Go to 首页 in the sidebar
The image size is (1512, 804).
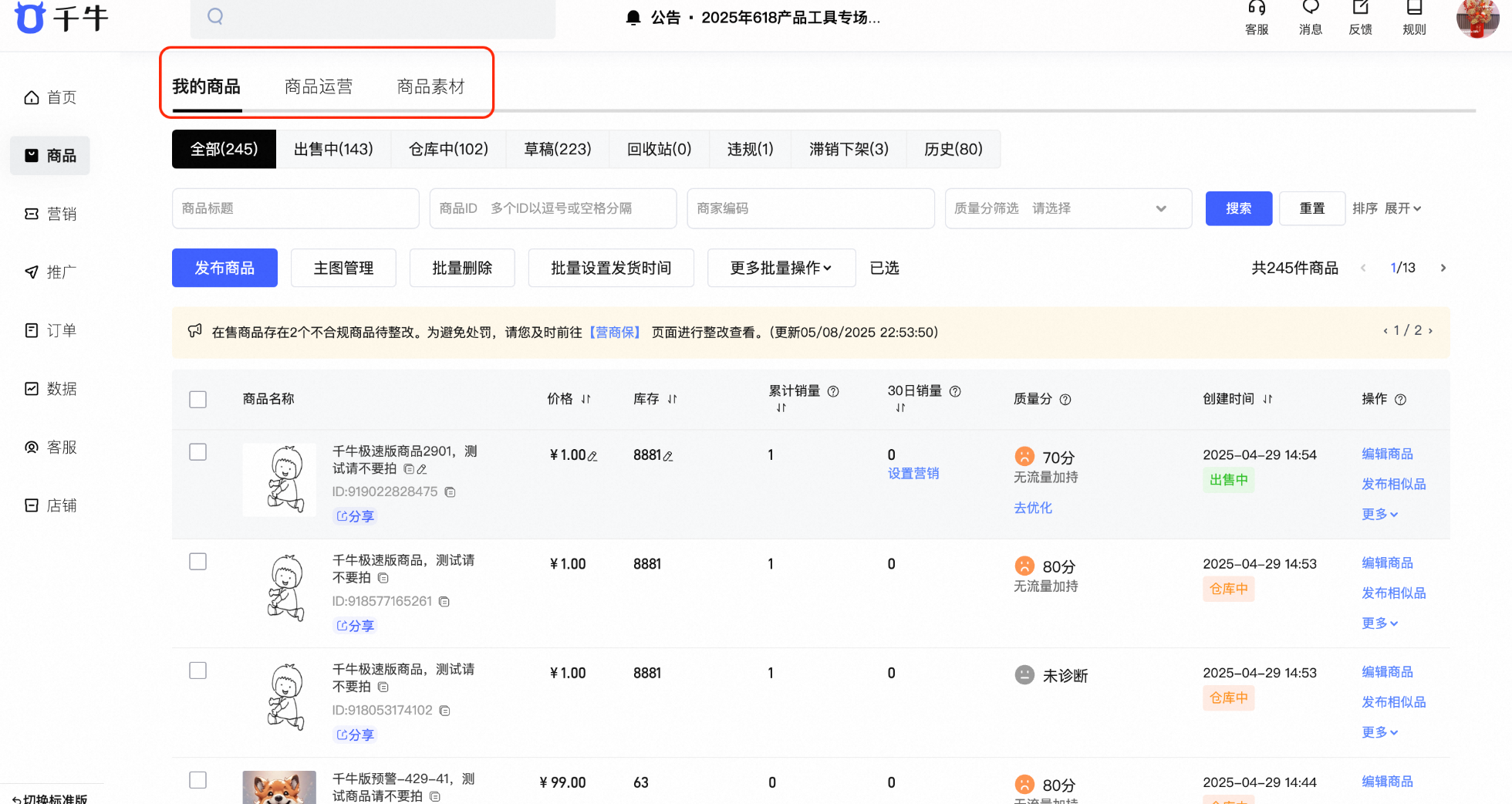[x=50, y=97]
